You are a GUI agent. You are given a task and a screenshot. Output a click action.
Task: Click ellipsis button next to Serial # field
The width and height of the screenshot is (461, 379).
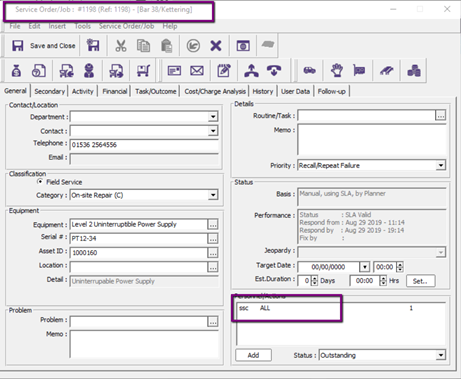click(213, 238)
